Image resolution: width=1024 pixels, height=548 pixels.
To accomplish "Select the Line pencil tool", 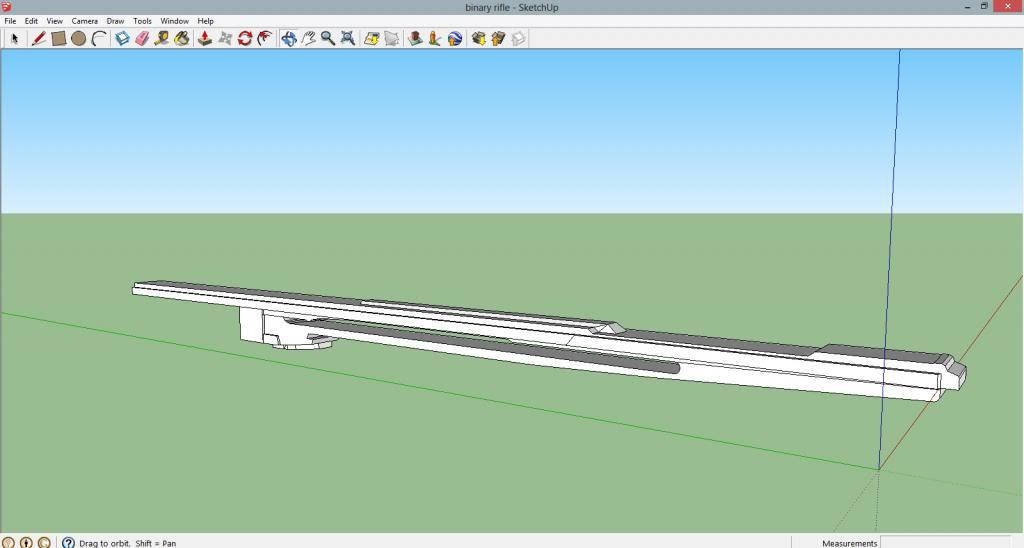I will [39, 39].
